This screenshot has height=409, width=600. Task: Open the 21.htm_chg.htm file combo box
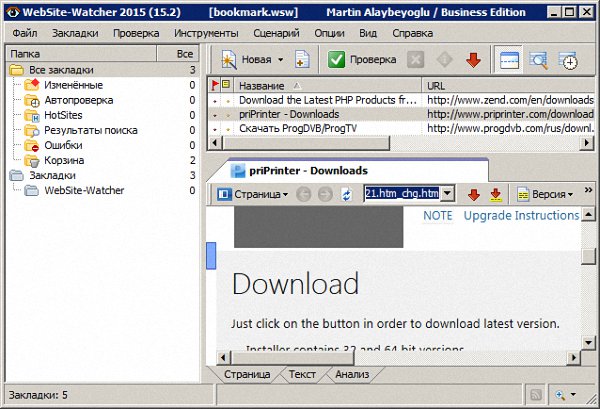click(x=448, y=194)
